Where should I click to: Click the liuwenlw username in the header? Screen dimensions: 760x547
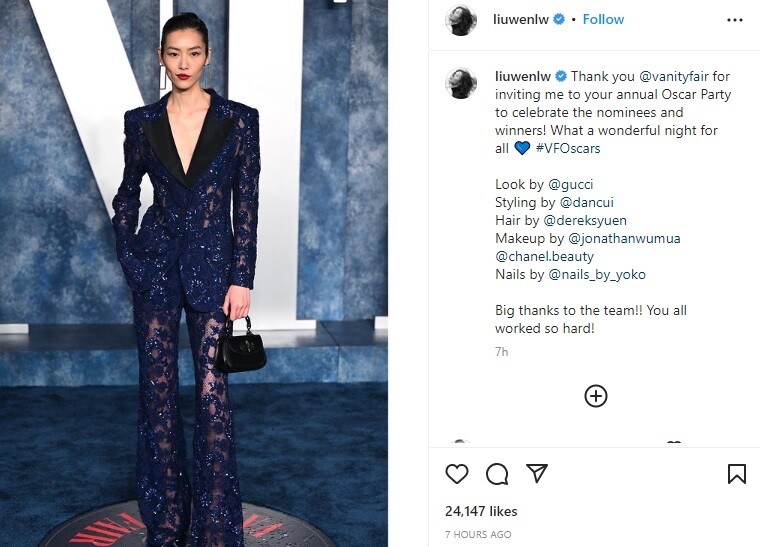[521, 19]
